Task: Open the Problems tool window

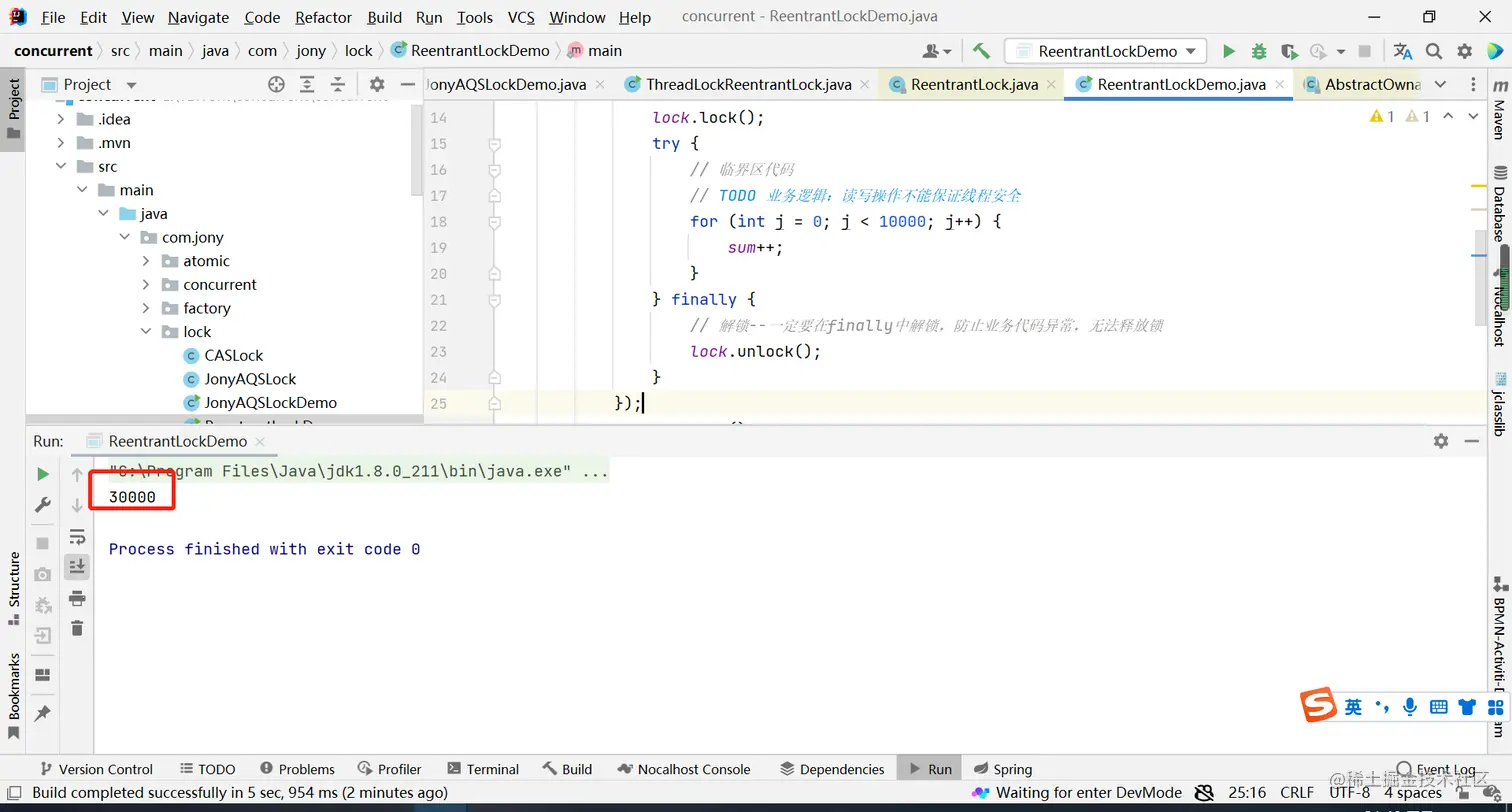Action: tap(297, 769)
